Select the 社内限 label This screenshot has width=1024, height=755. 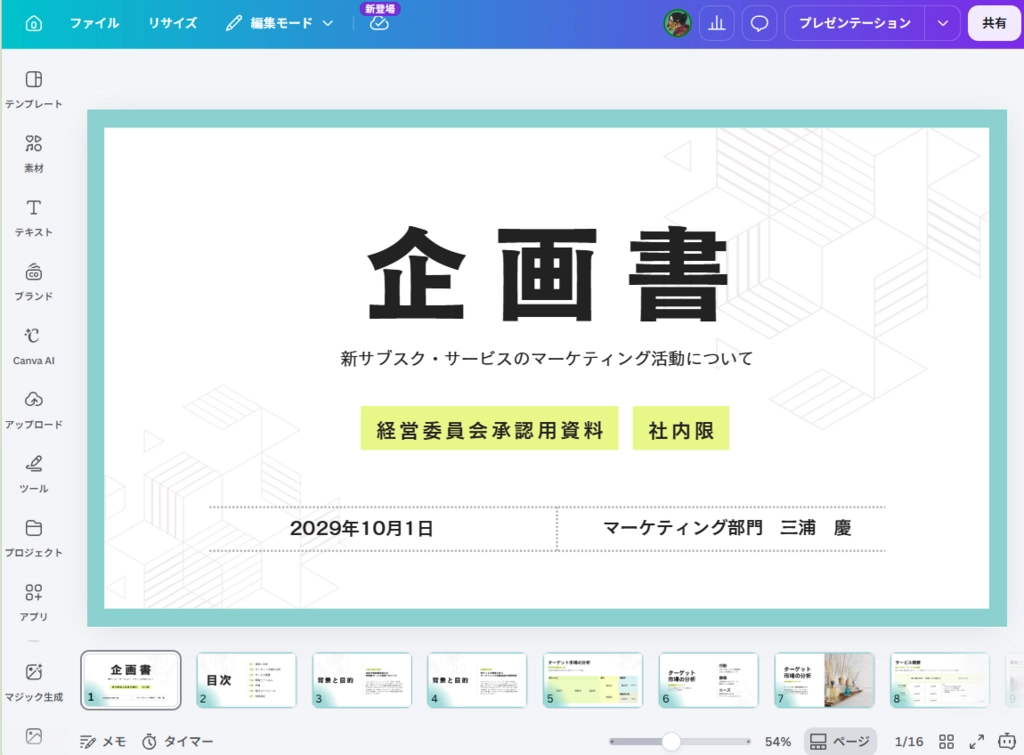(681, 428)
